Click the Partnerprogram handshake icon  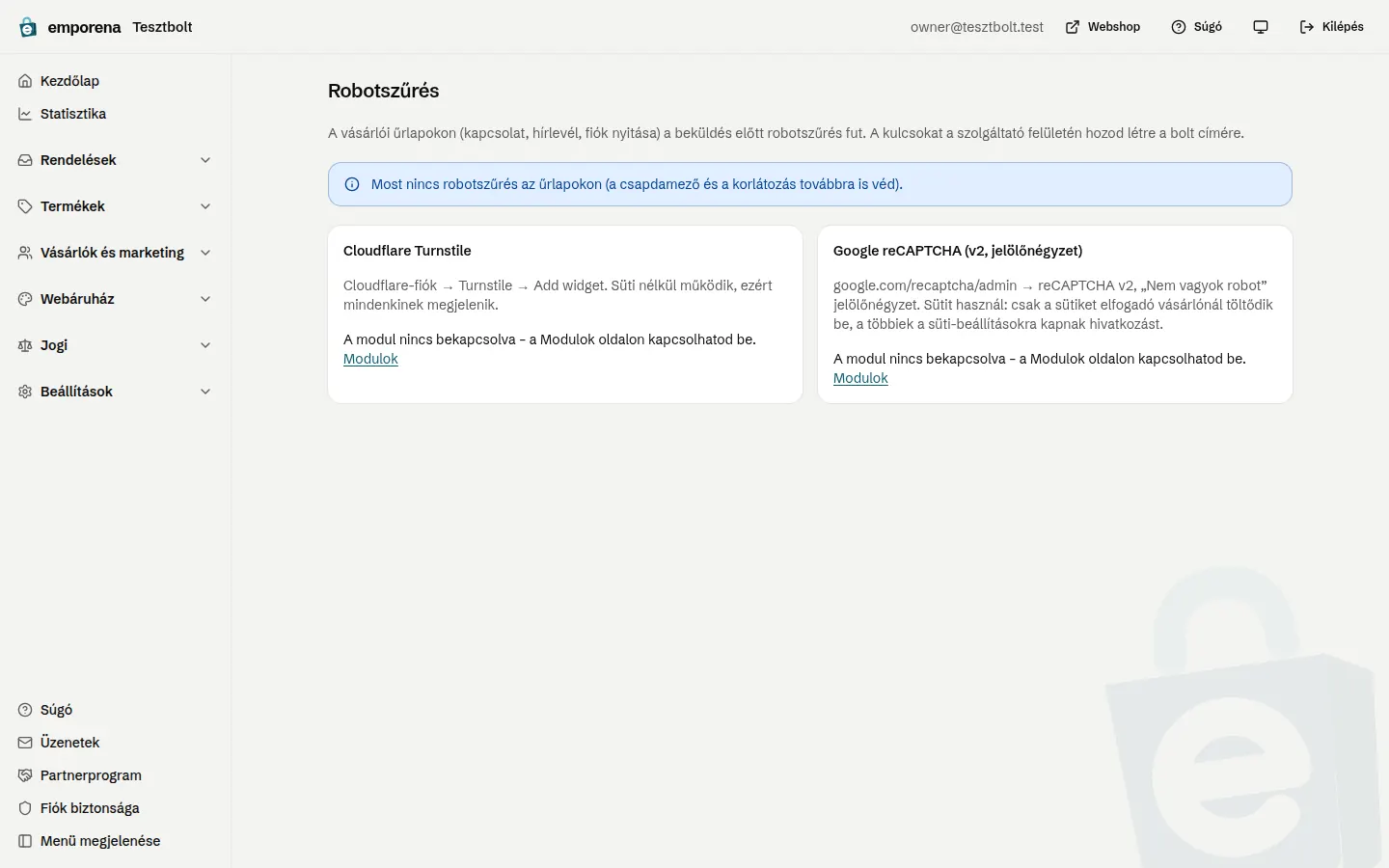tap(25, 775)
